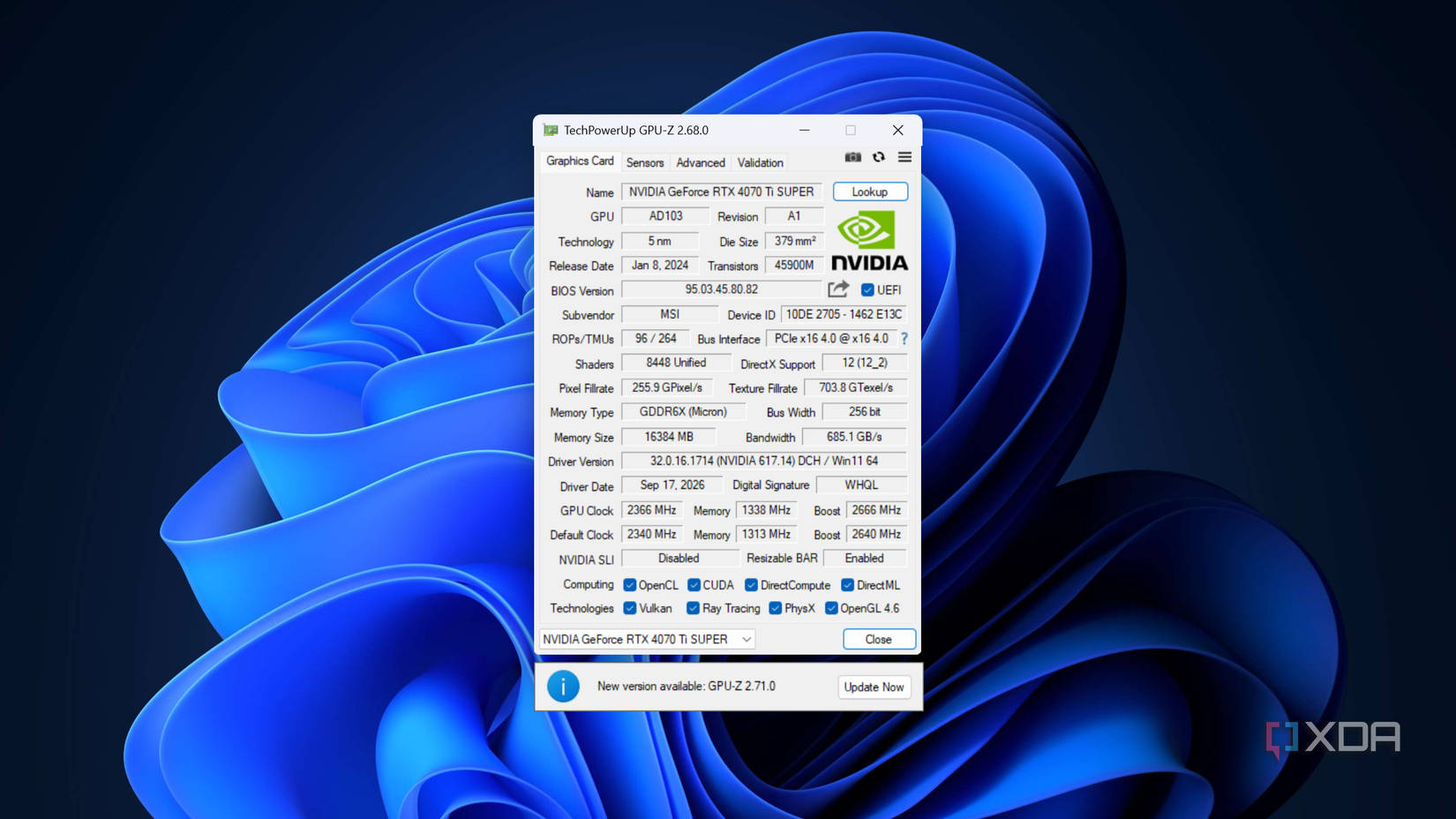Click the NVIDIA SLI Disabled value
Screen dimensions: 1456x819
679,558
